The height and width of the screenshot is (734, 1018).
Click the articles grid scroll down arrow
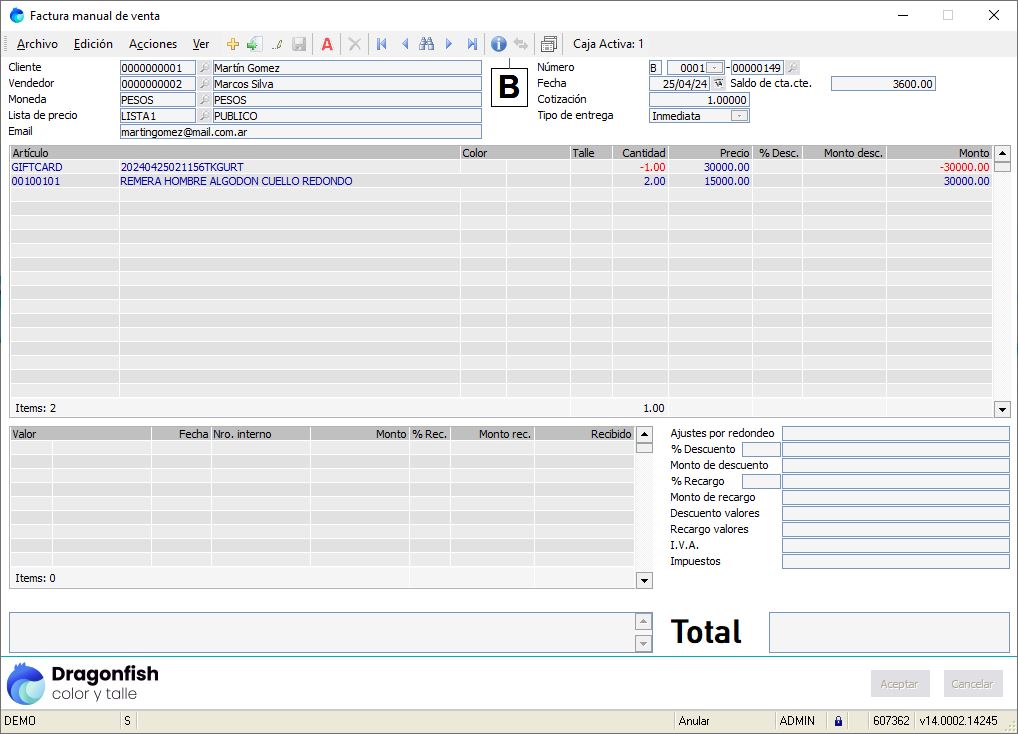pyautogui.click(x=1002, y=410)
